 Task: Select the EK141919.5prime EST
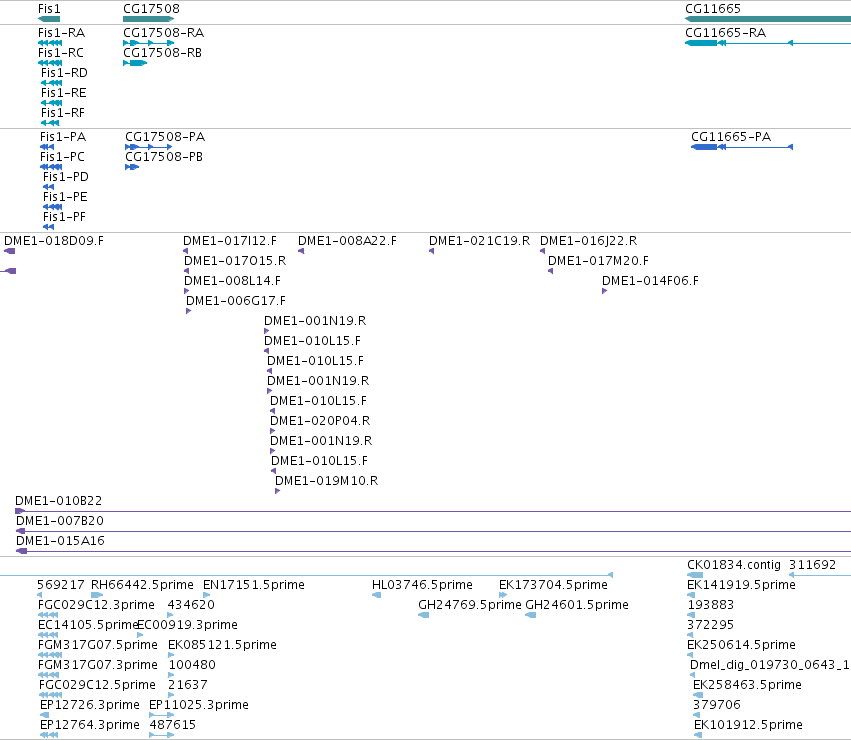coord(741,585)
